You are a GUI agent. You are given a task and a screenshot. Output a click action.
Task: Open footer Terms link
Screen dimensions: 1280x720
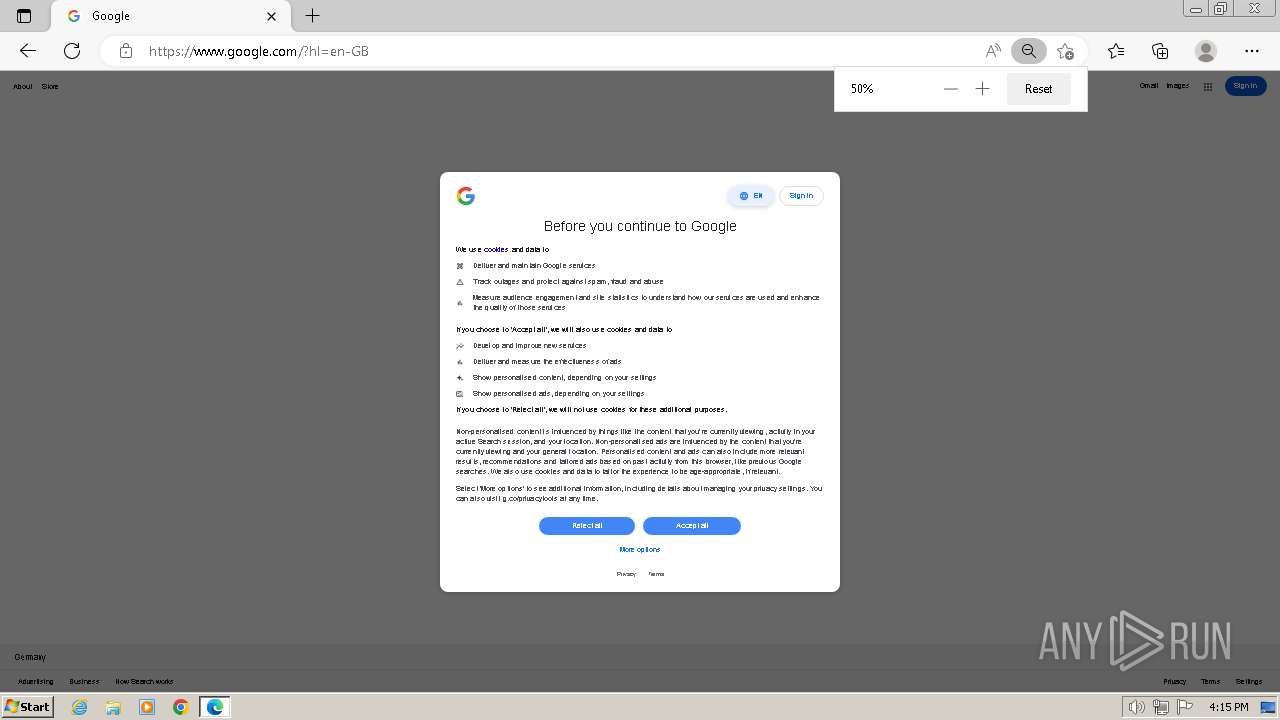pyautogui.click(x=1211, y=682)
